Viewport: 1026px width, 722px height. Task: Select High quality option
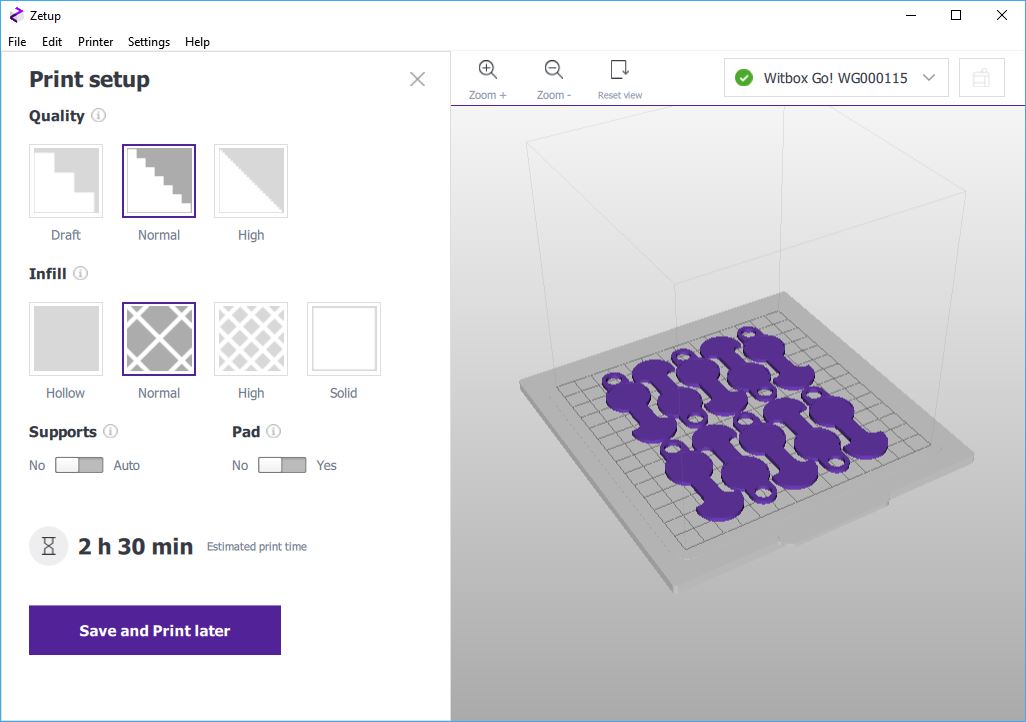click(251, 181)
